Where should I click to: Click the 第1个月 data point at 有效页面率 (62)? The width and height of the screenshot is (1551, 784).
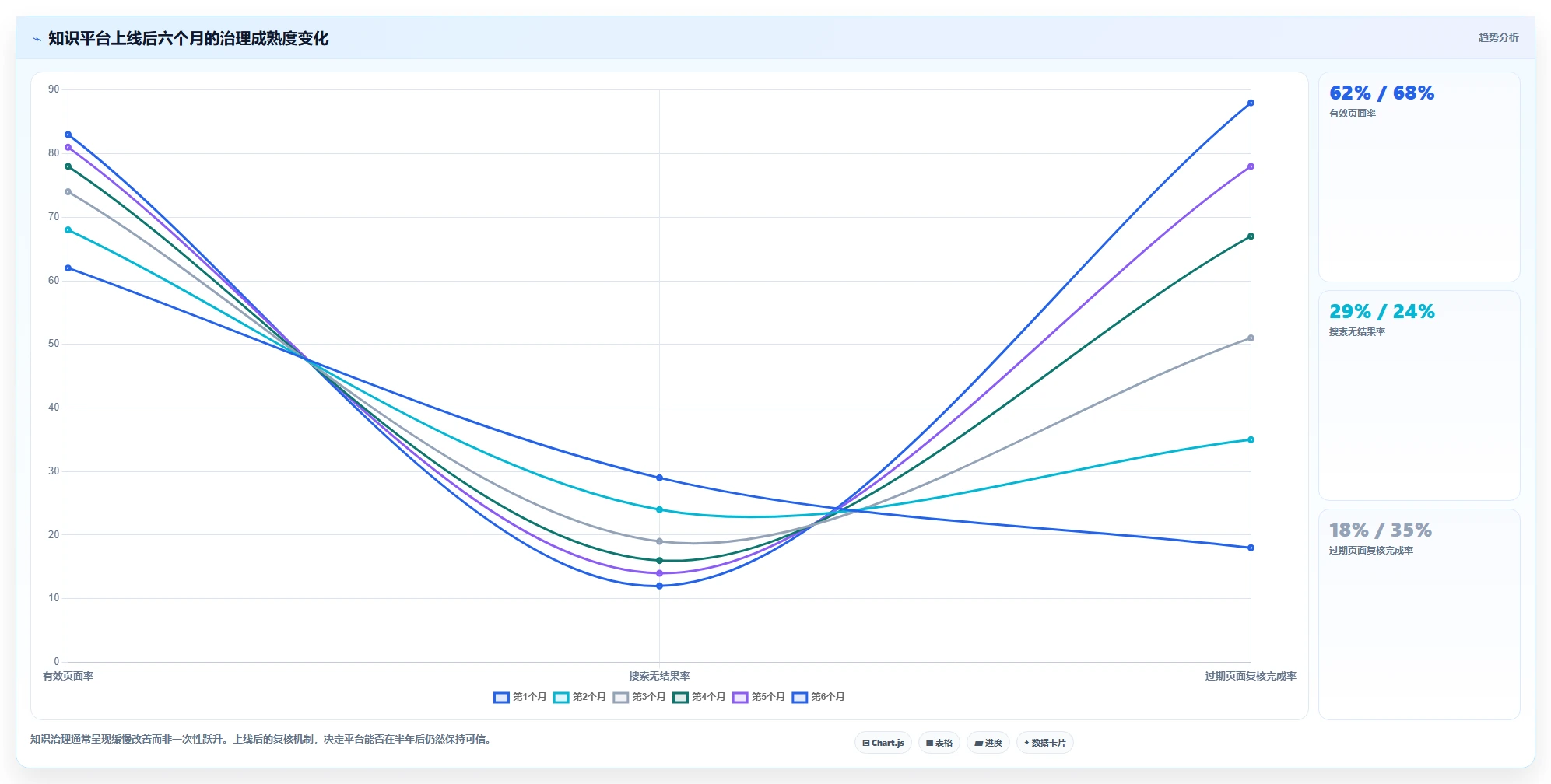point(68,268)
